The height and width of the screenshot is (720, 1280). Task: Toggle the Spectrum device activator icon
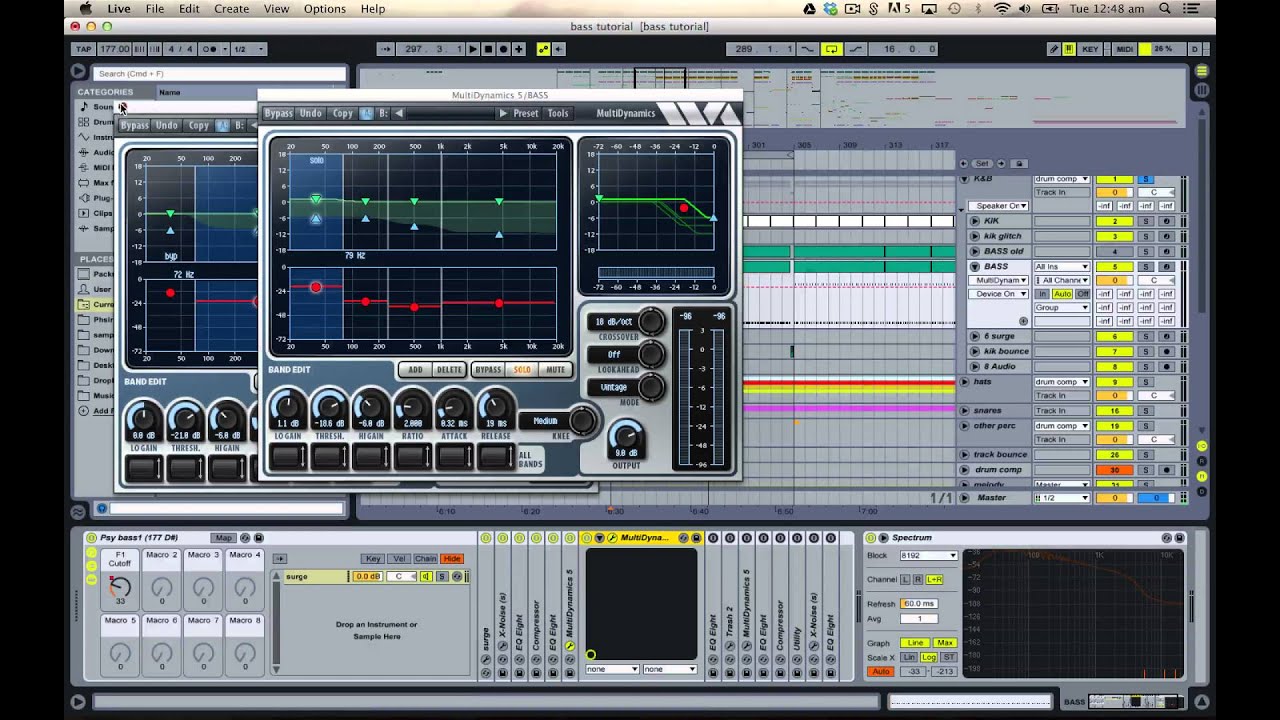pos(870,538)
